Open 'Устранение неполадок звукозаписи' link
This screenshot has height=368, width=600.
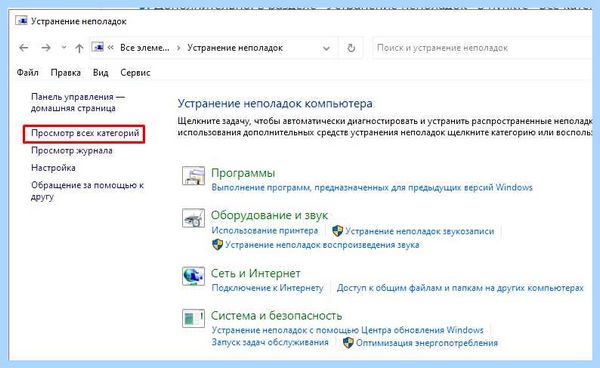420,231
